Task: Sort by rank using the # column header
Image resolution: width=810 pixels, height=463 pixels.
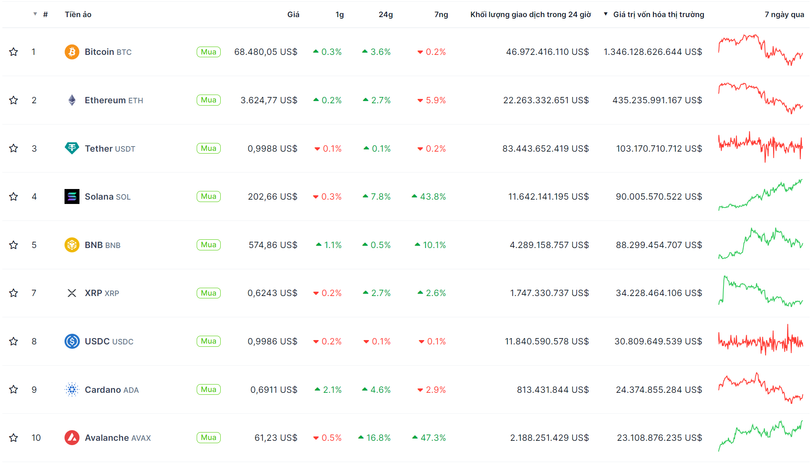Action: [x=44, y=15]
